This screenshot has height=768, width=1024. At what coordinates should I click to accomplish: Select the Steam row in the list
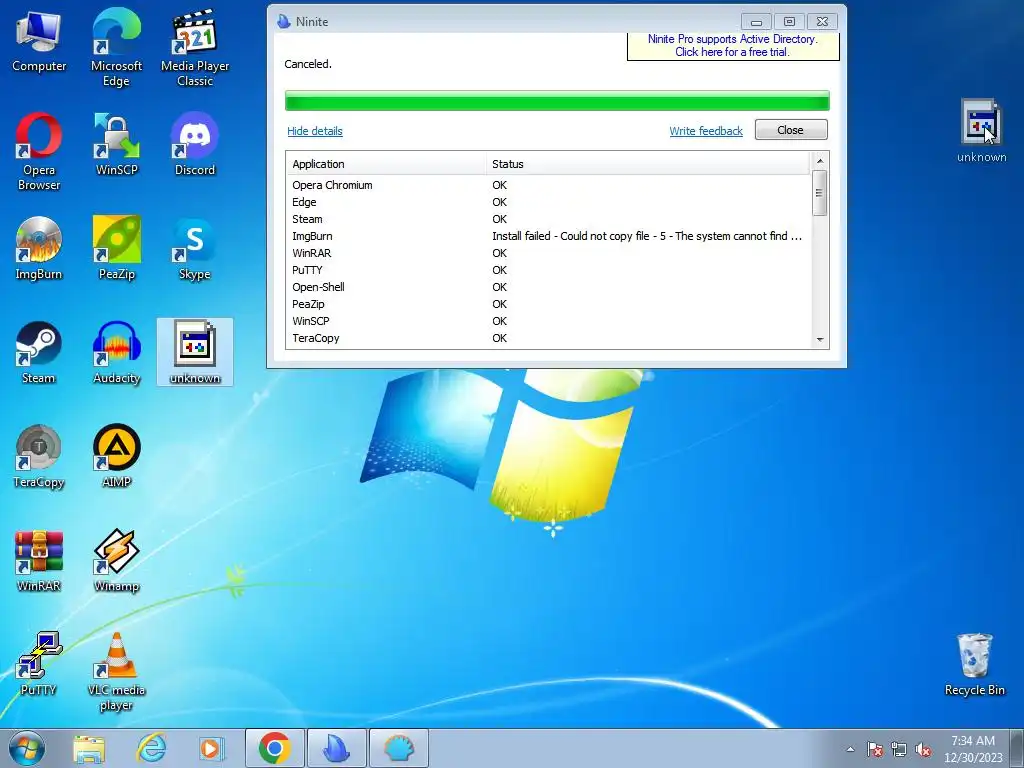tap(548, 219)
